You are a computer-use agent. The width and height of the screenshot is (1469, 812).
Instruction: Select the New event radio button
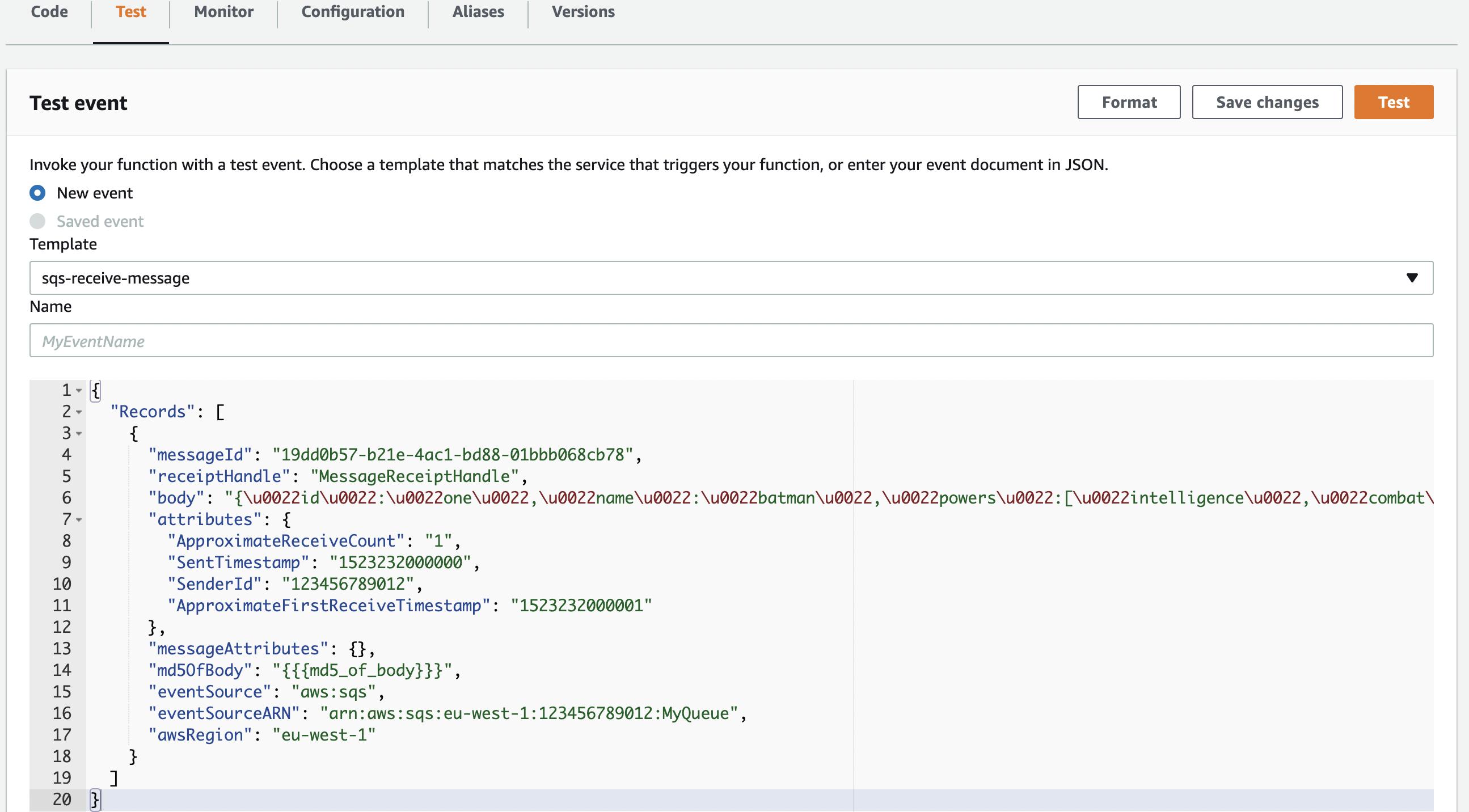pos(37,193)
